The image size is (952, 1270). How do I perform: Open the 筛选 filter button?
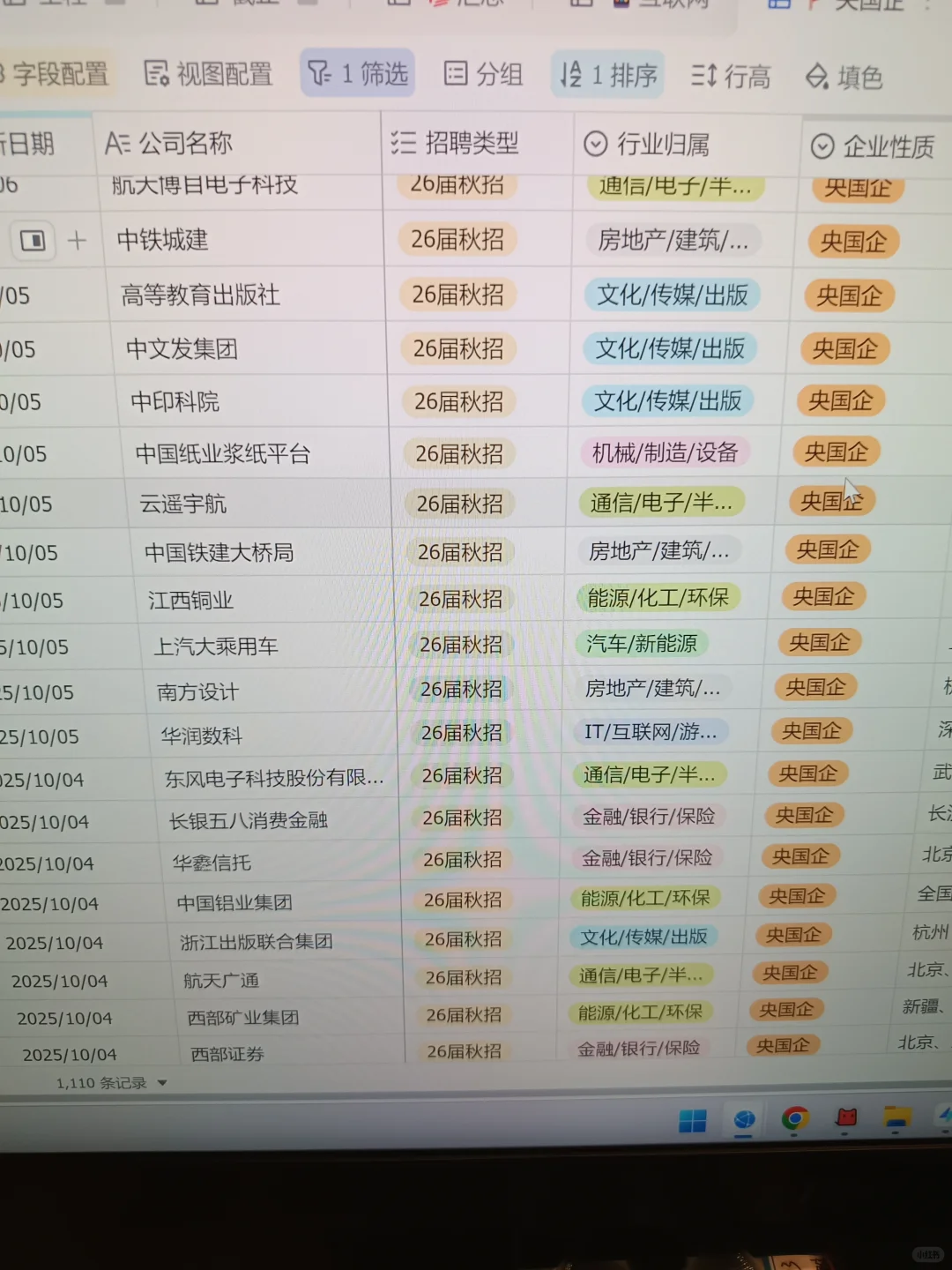pos(358,73)
